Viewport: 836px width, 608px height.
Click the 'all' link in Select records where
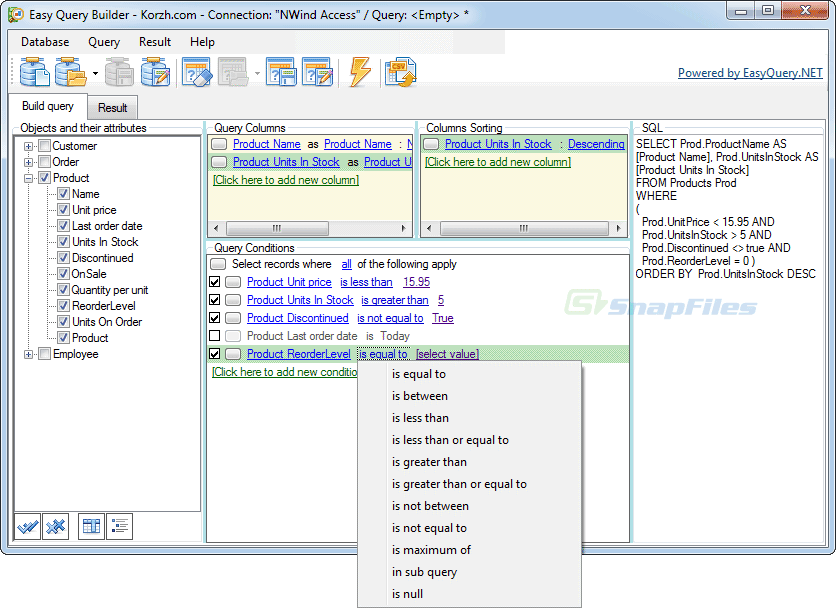[347, 264]
